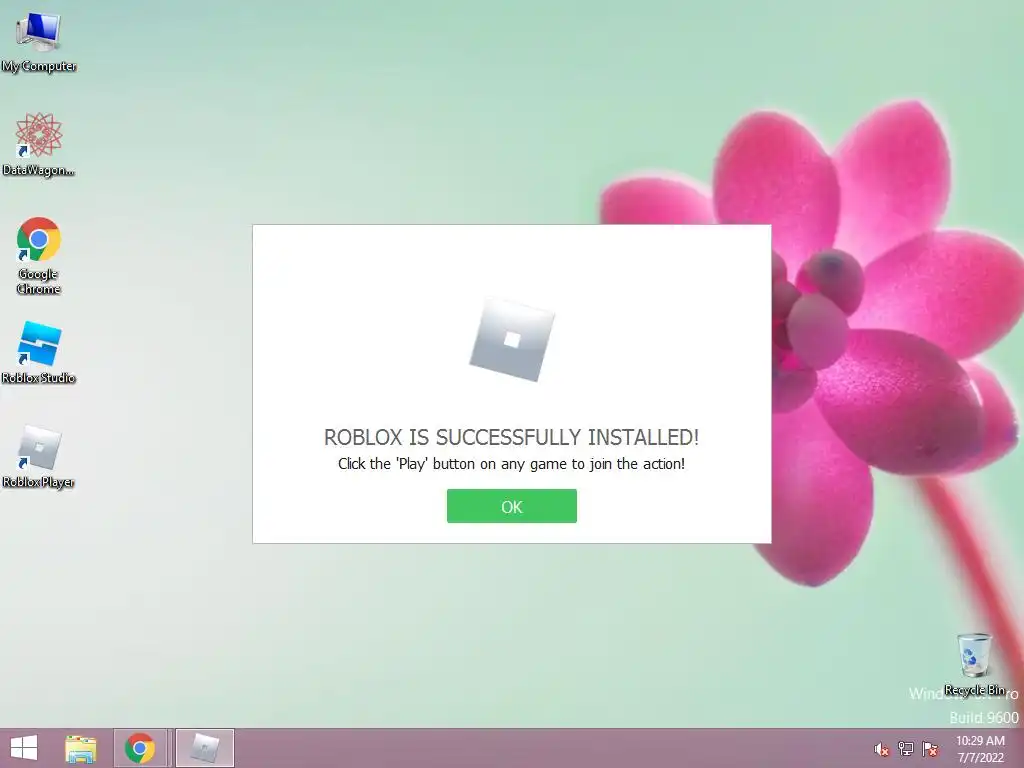Click the muted speaker tray icon
The width and height of the screenshot is (1024, 768).
point(881,749)
